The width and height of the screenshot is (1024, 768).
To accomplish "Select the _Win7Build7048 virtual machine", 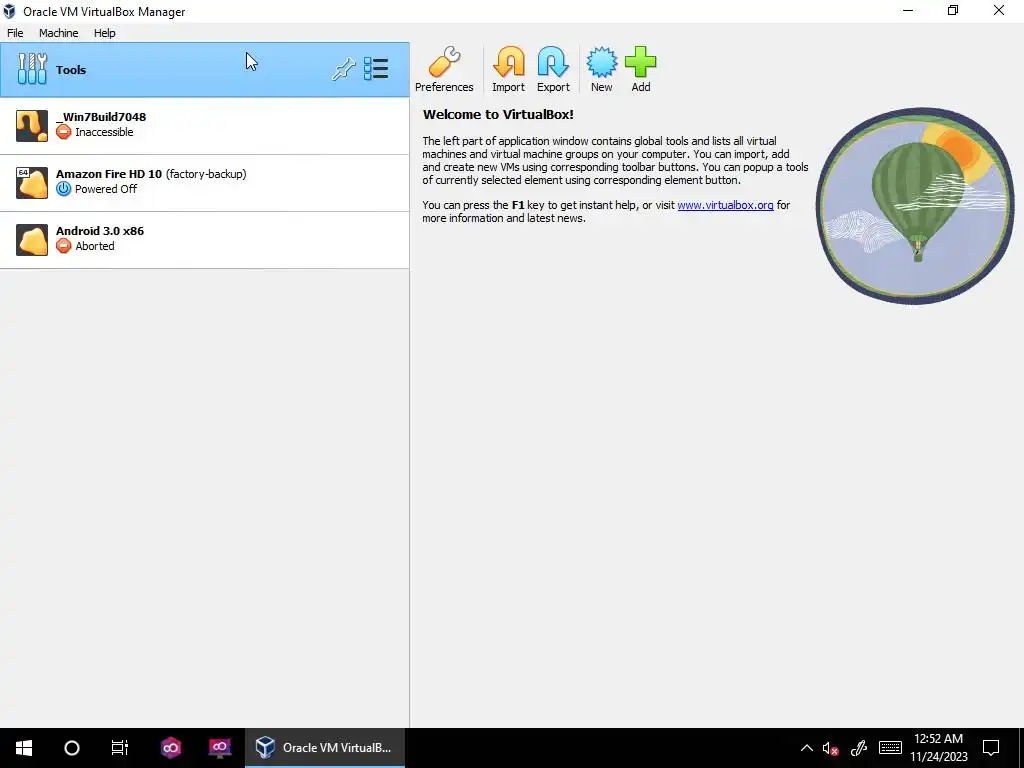I will click(x=204, y=126).
